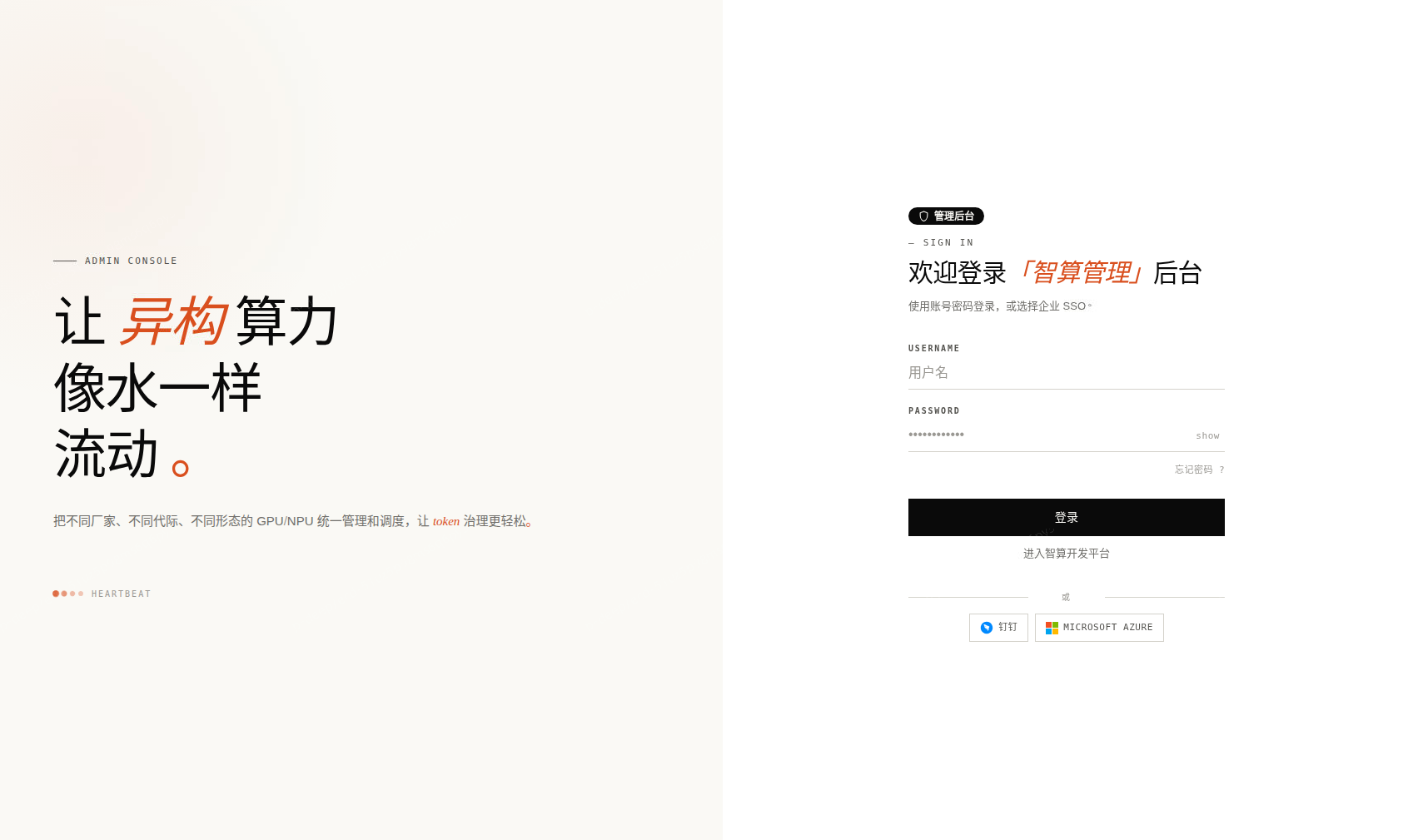Click the italic token word
Viewport: 1403px width, 840px height.
446,521
